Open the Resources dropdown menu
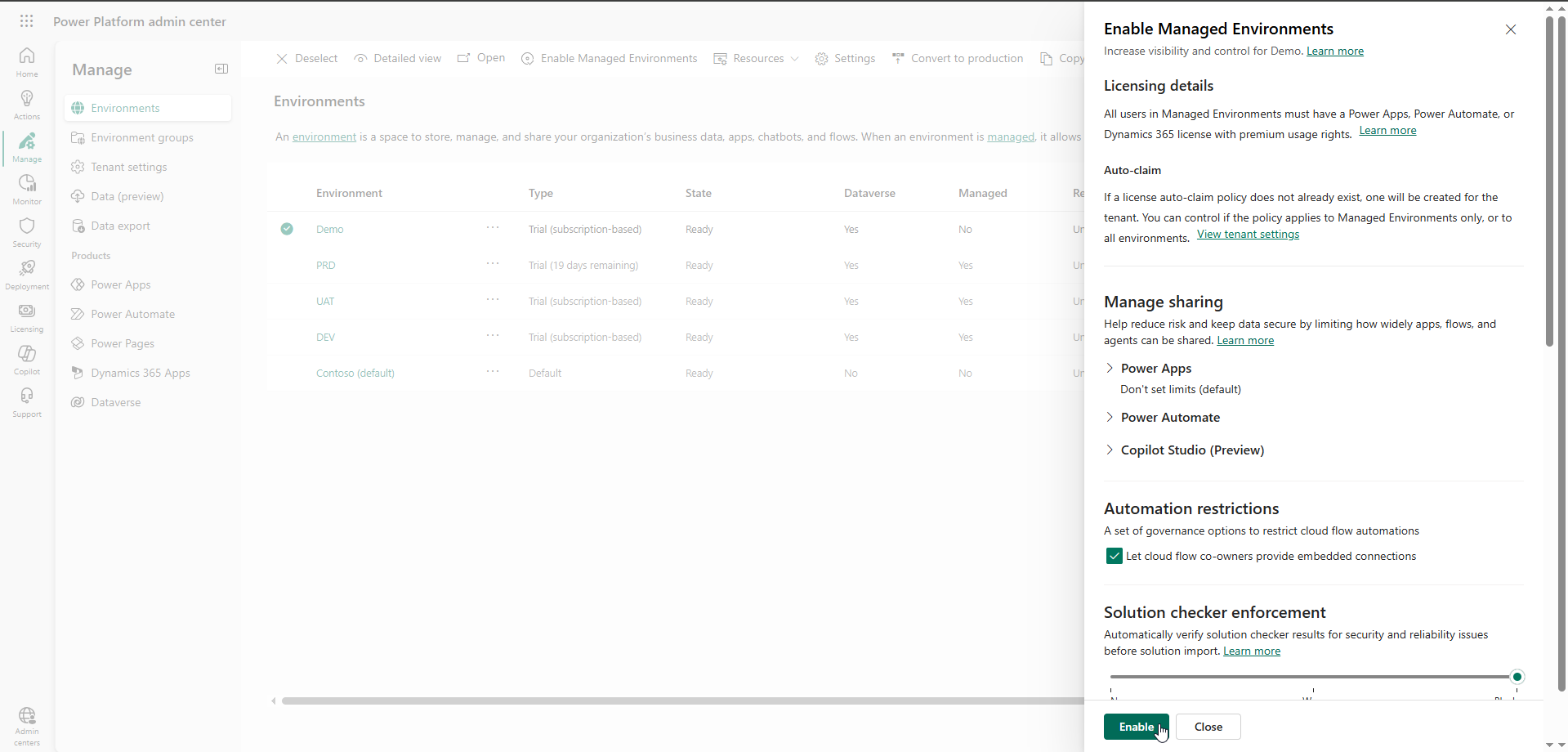1568x752 pixels. coord(757,59)
